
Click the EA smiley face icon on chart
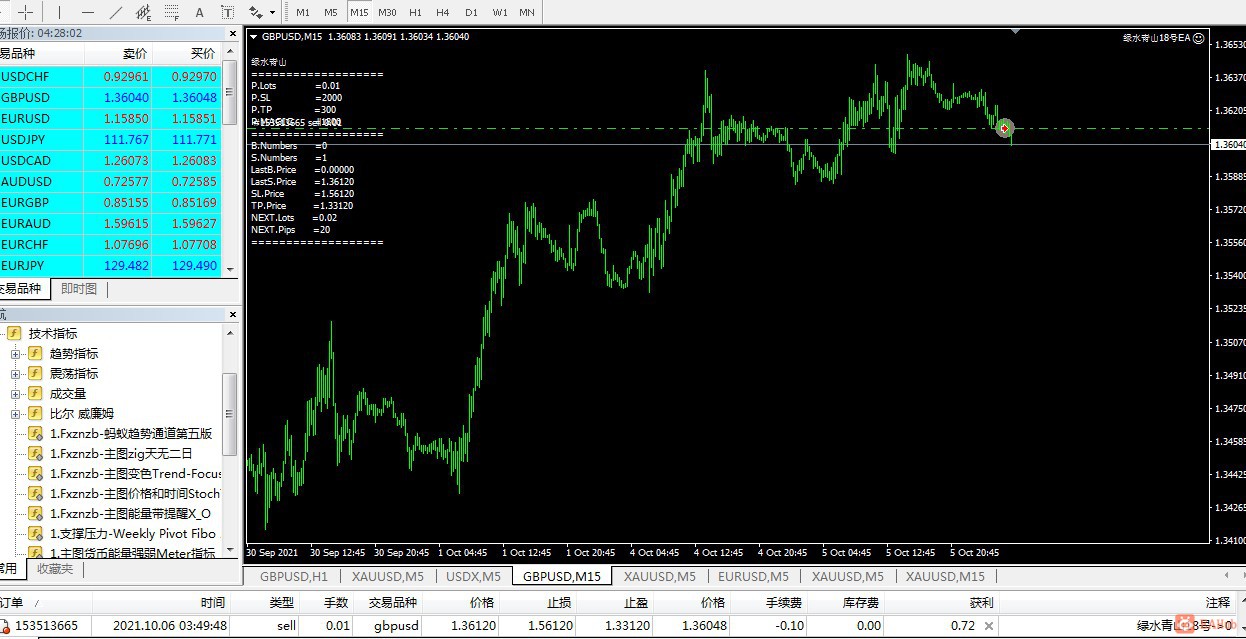(1199, 37)
